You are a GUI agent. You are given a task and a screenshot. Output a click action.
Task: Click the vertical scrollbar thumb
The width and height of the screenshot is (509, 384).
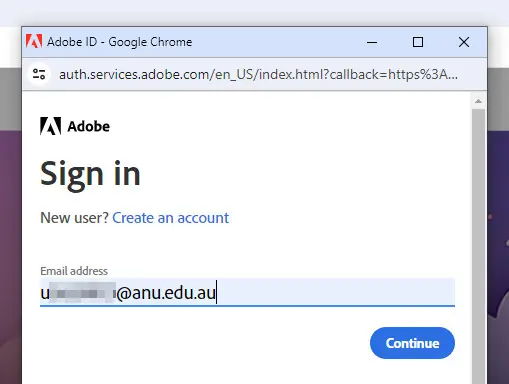point(478,246)
